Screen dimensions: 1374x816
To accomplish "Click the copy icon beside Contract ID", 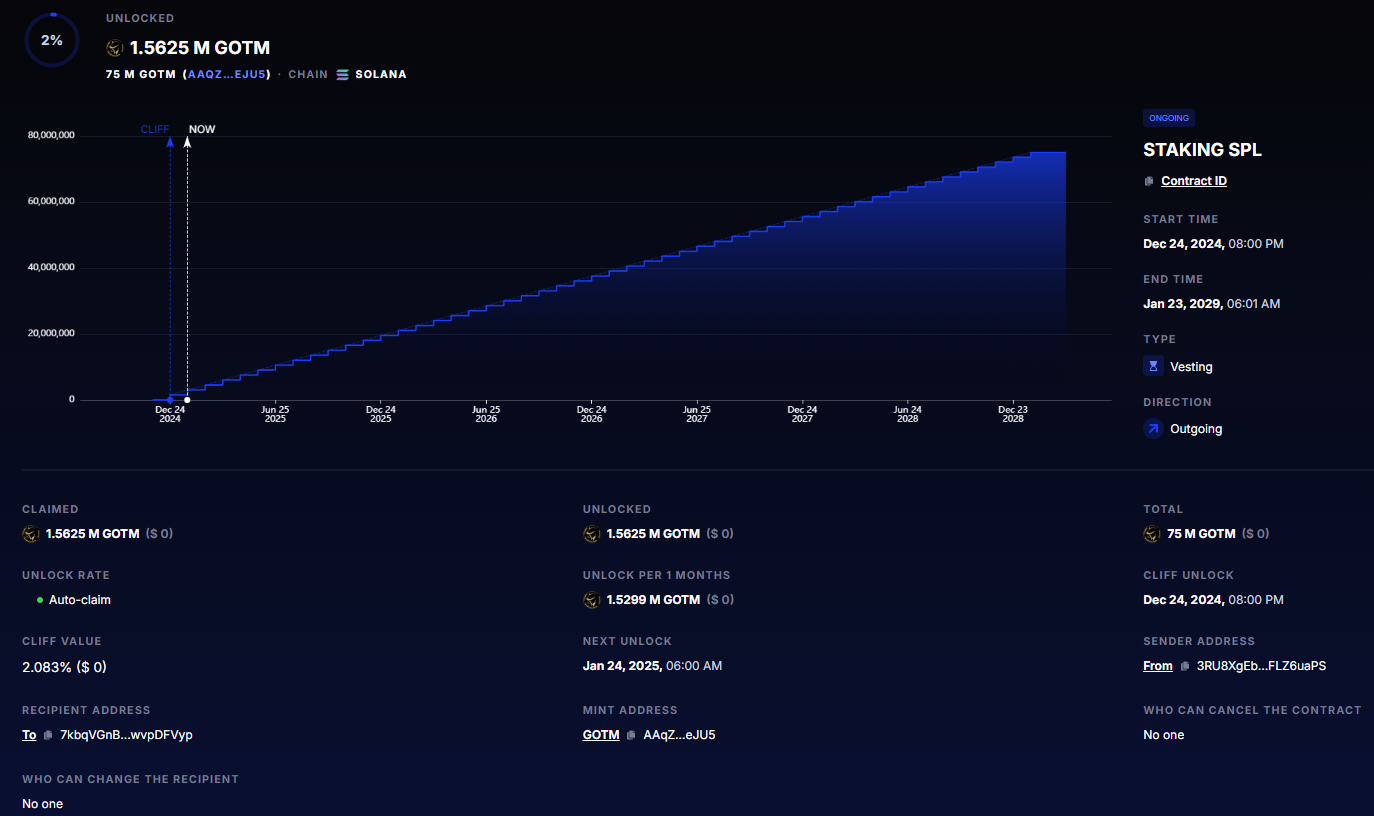I will pyautogui.click(x=1149, y=181).
